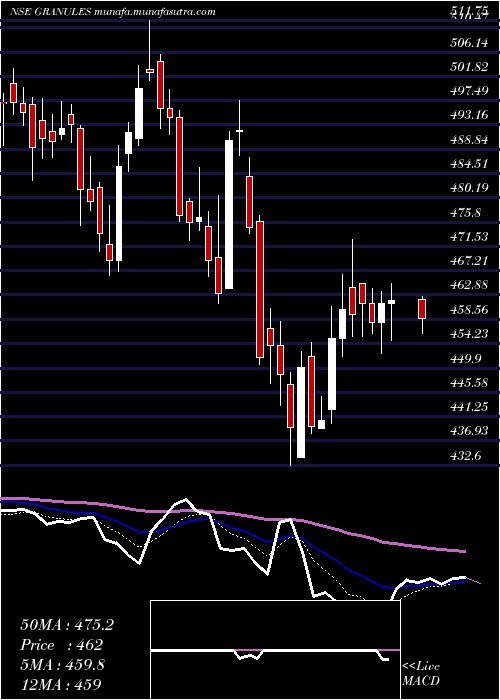Click the '5MA : 459.8' readout
The image size is (500, 700).
pos(63,664)
